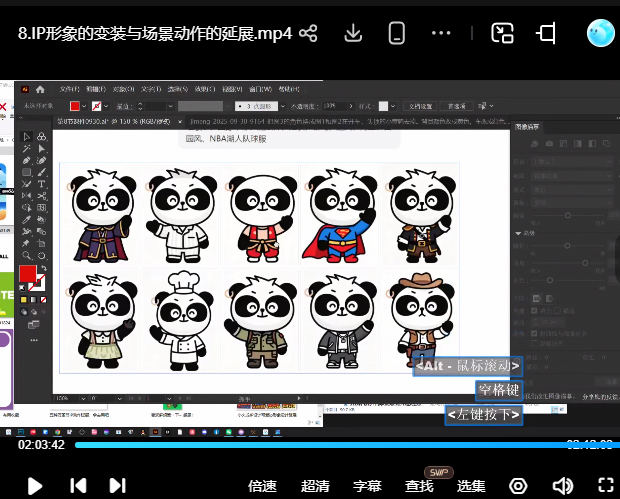The image size is (620, 499).
Task: Switch to picture-in-picture mini window
Action: click(502, 33)
